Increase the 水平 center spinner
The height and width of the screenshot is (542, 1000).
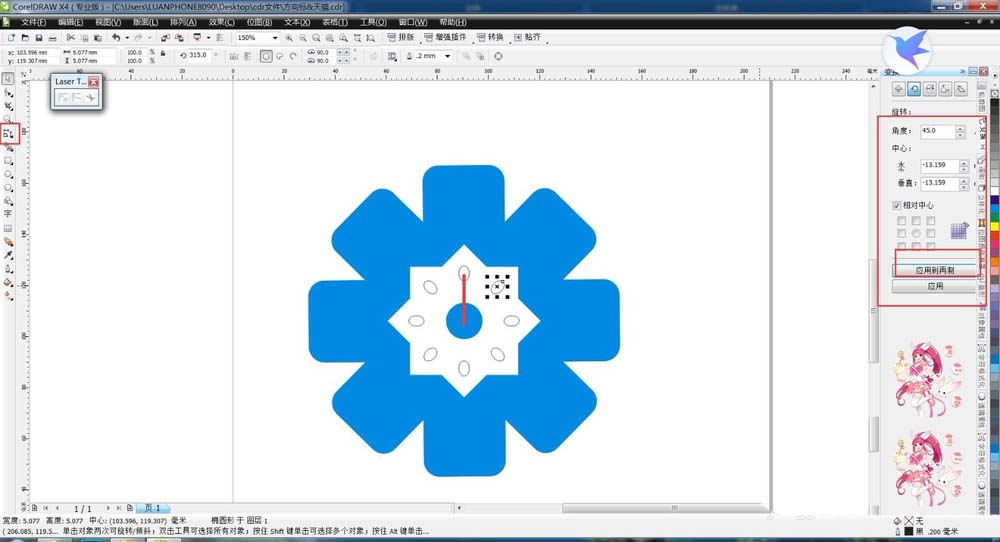(x=964, y=163)
